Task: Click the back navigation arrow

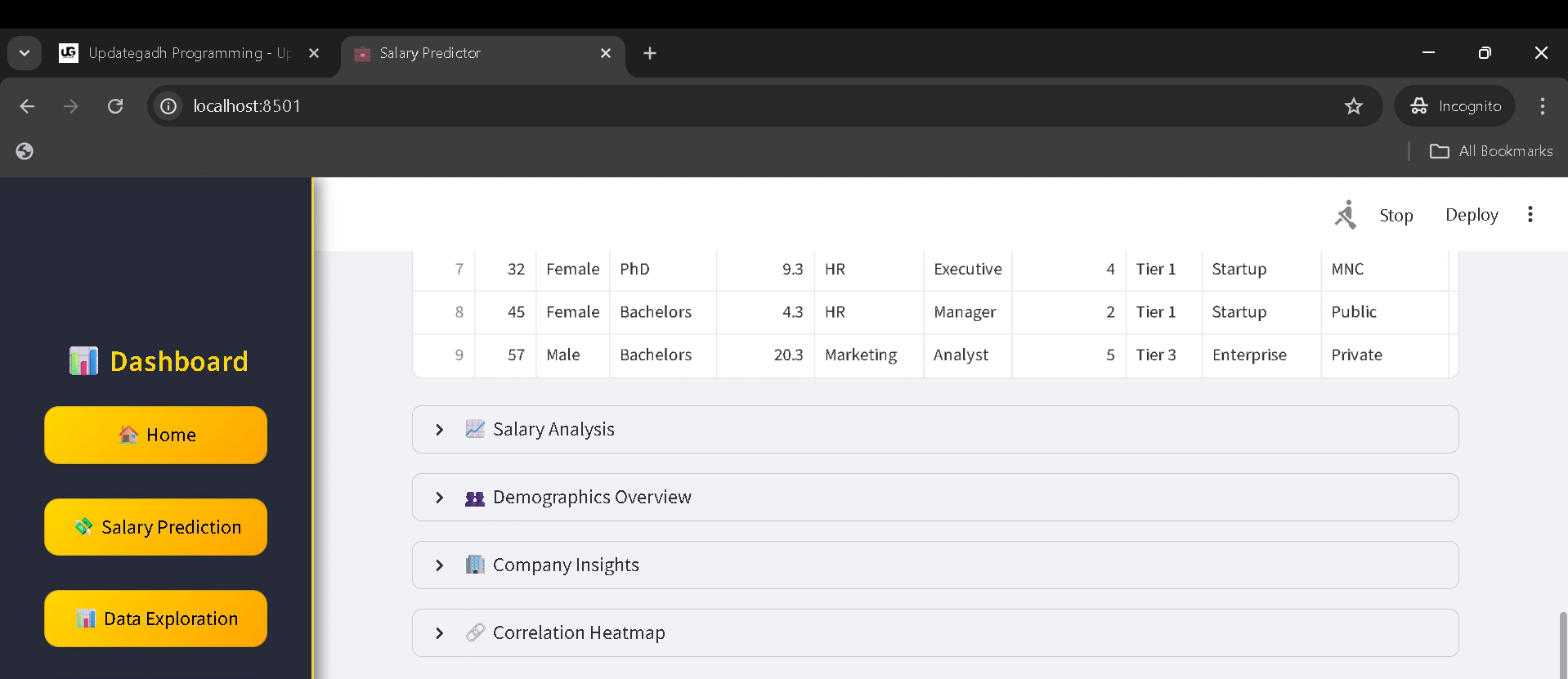Action: [27, 106]
